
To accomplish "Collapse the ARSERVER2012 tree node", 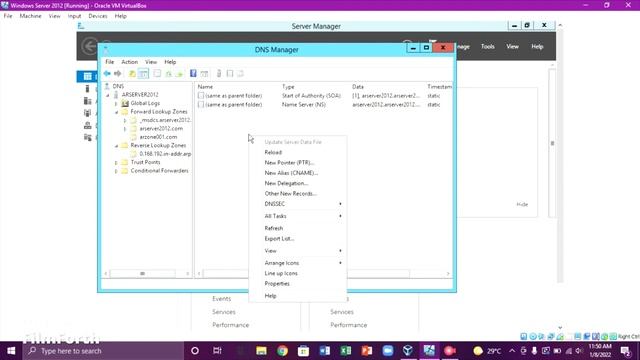I will [x=108, y=95].
